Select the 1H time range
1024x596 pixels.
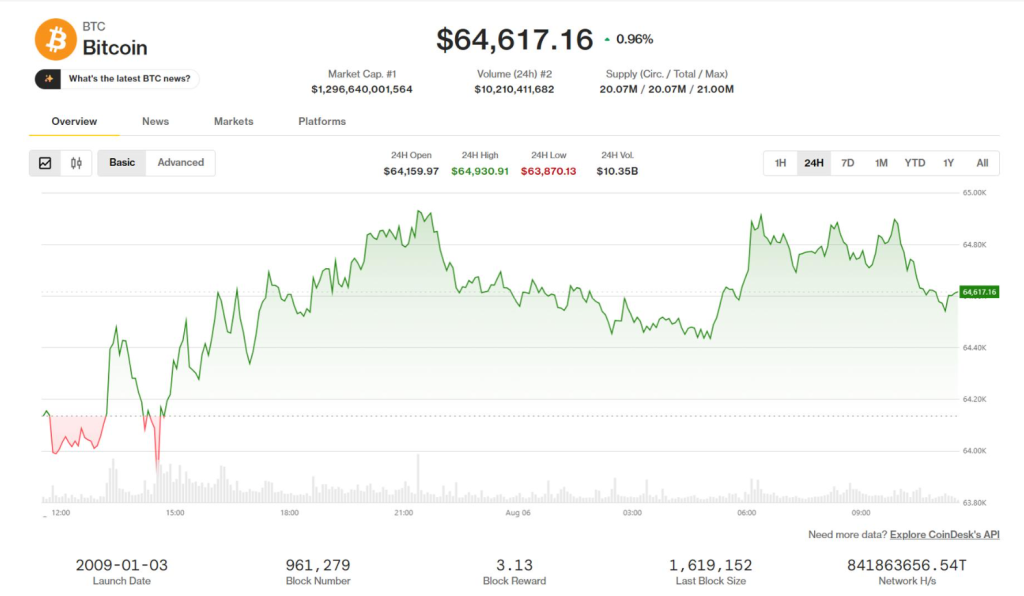pos(780,163)
